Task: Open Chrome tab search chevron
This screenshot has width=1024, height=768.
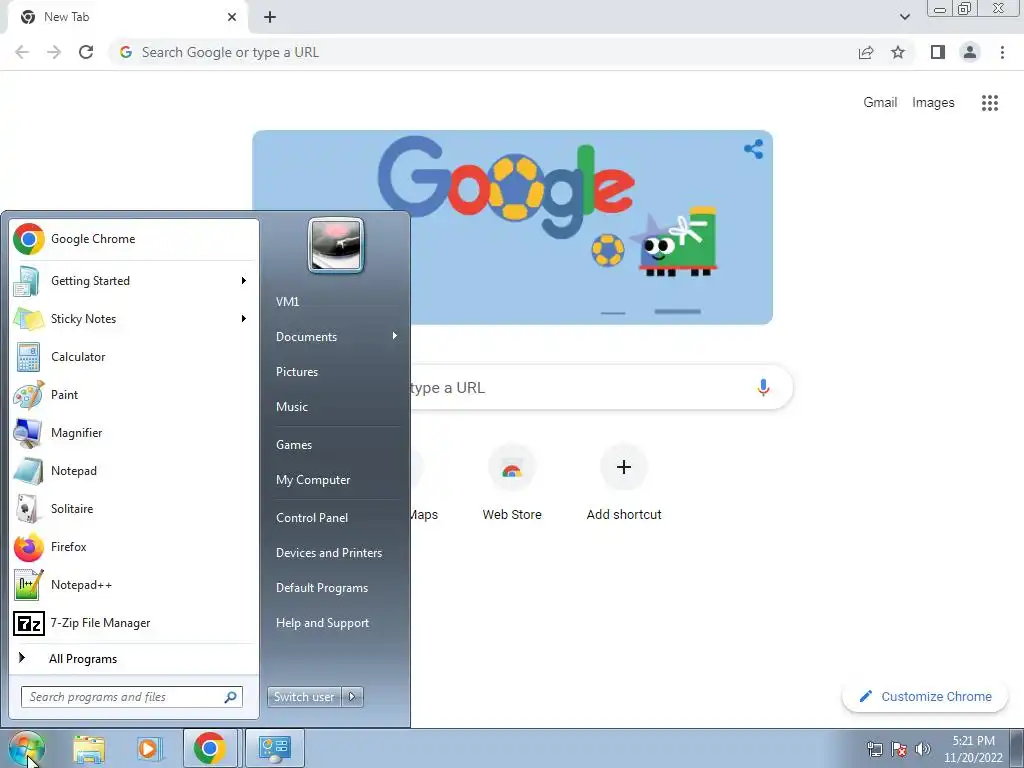Action: [904, 17]
